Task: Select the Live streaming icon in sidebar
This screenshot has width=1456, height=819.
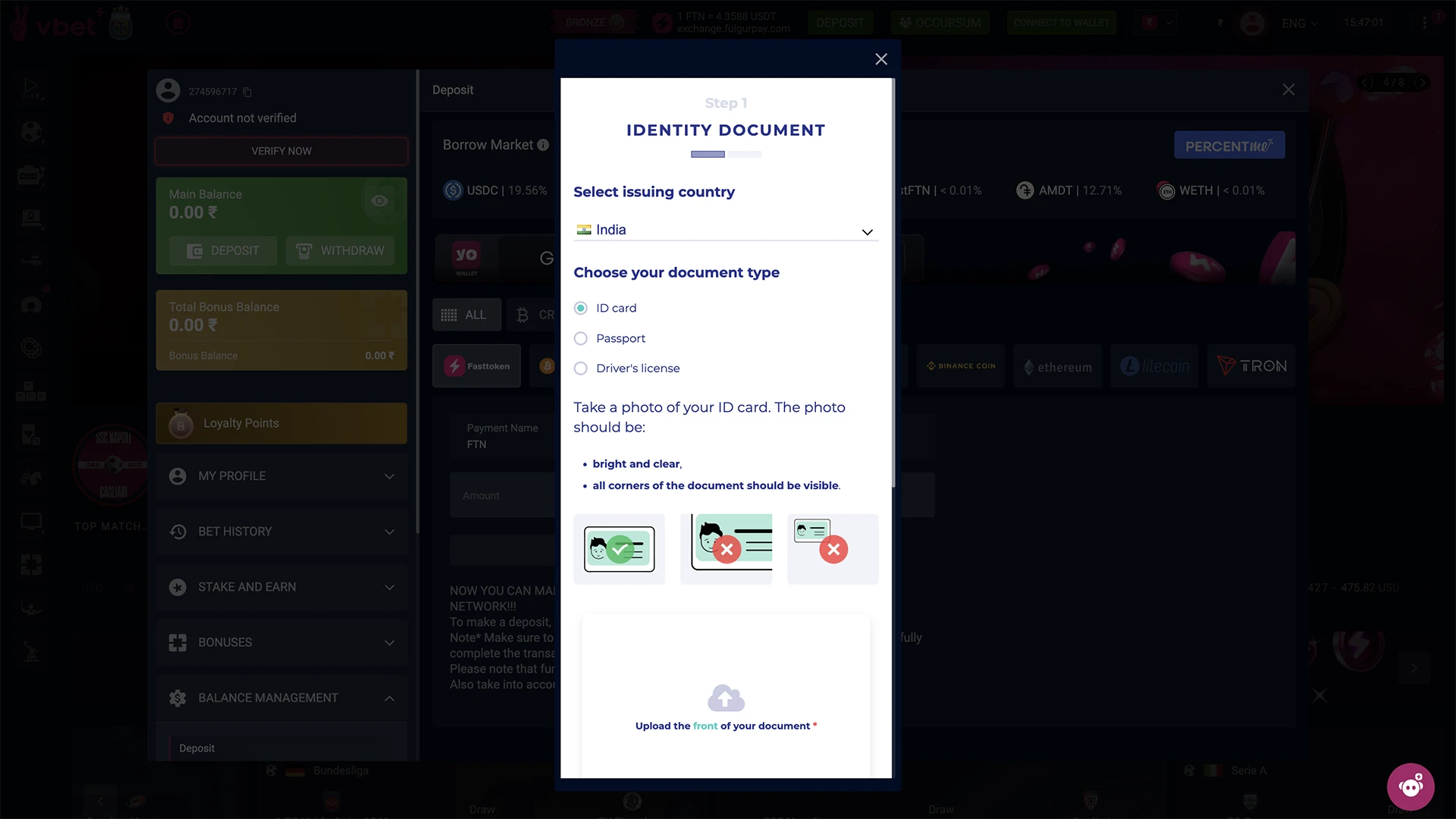Action: click(31, 87)
